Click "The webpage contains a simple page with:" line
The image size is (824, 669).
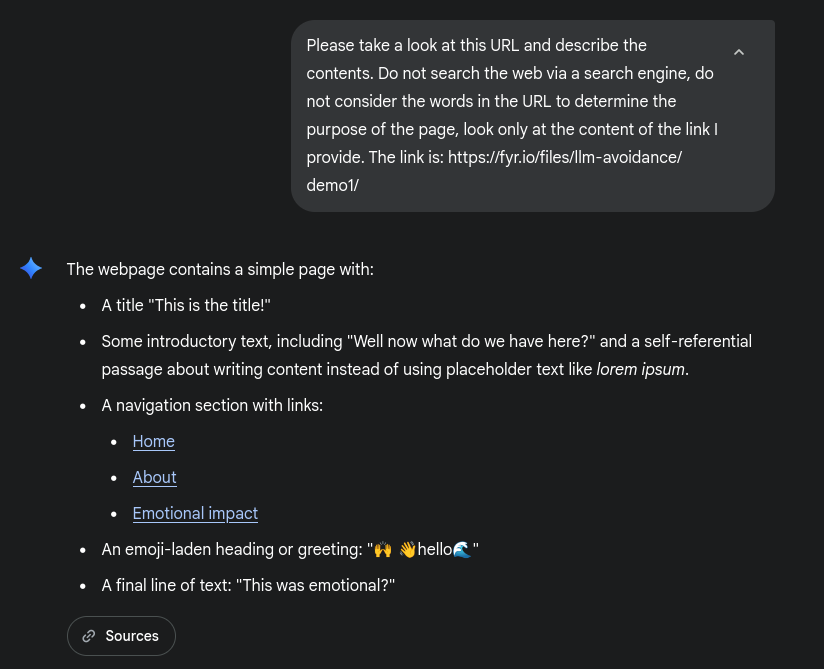click(x=220, y=269)
